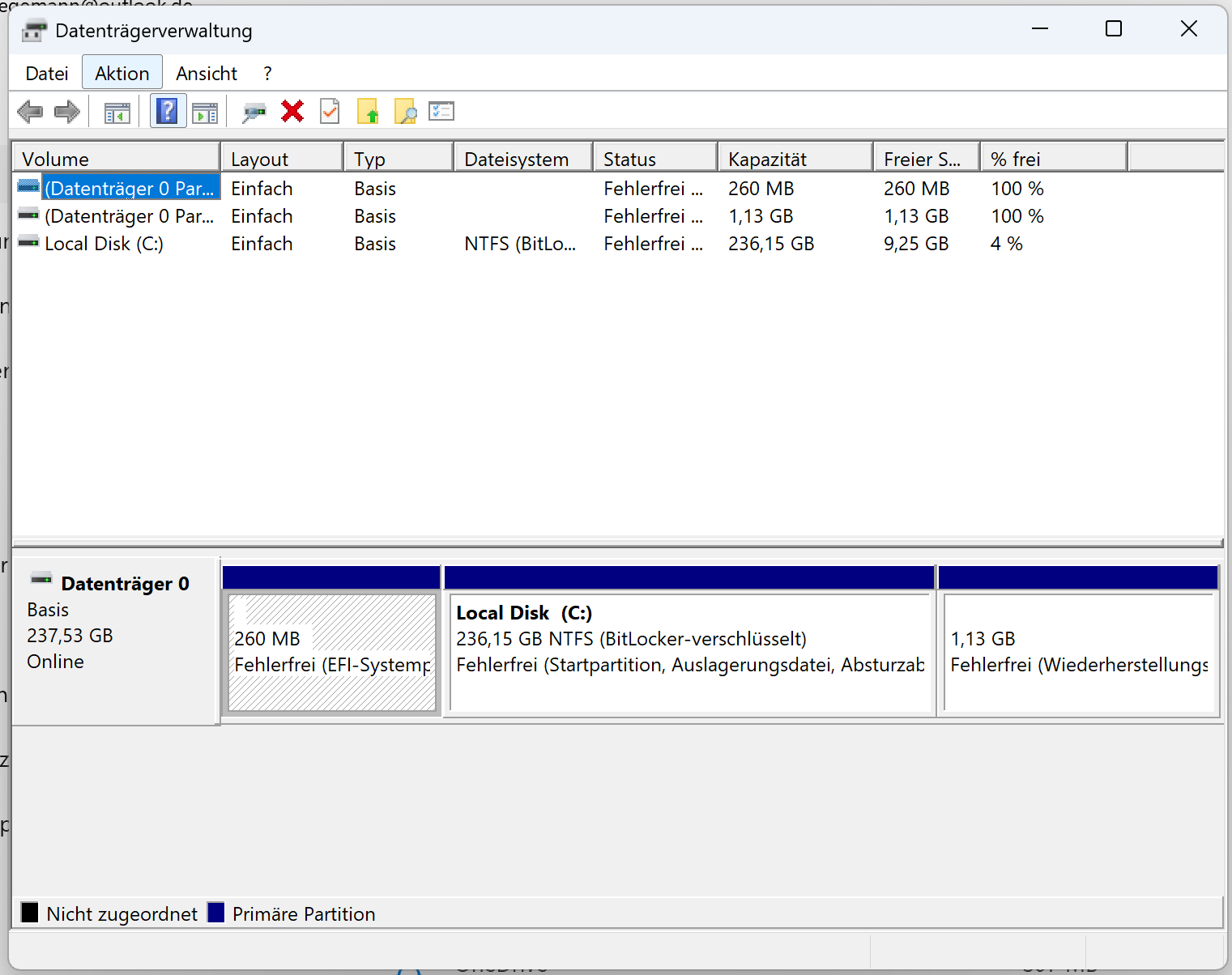The width and height of the screenshot is (1232, 975).
Task: Click the 100 % value in the 1,13 GB row
Action: tap(1017, 216)
